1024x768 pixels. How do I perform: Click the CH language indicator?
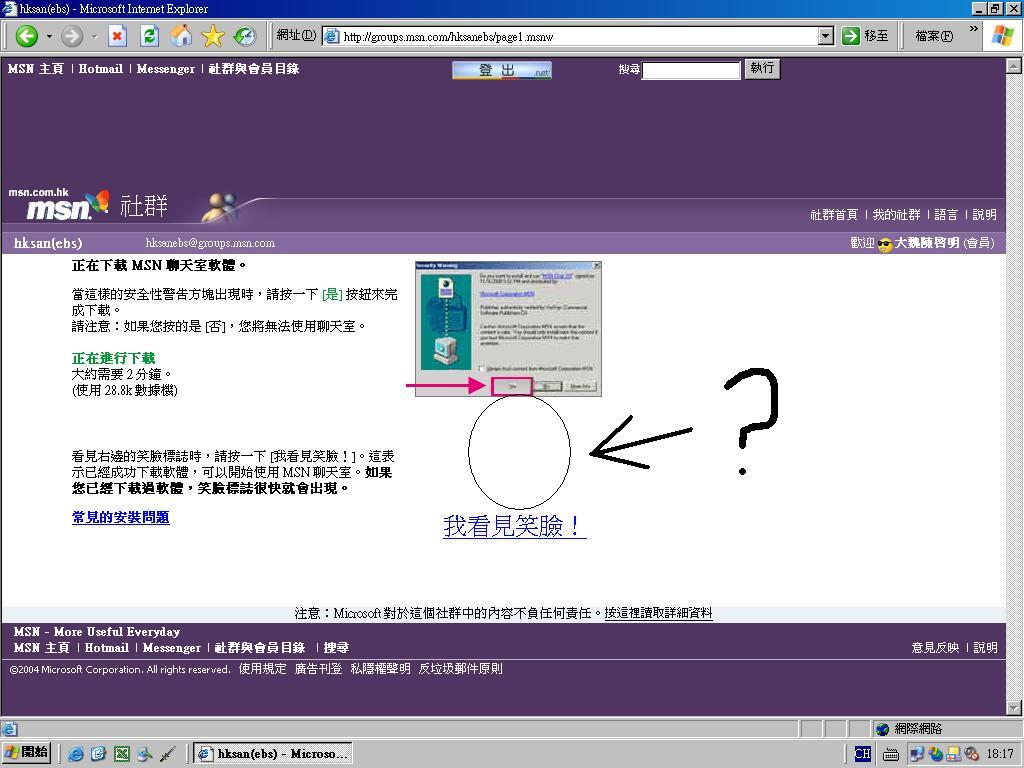863,754
